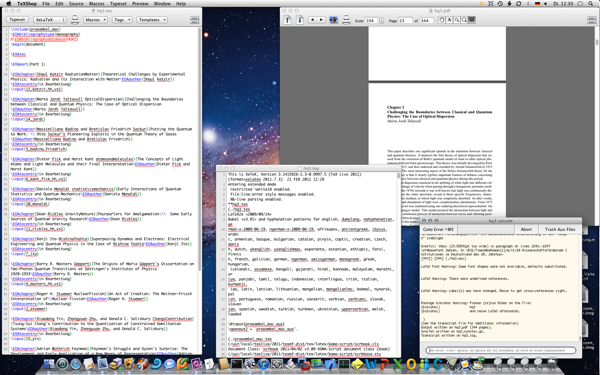Open the TeXShop menu
The height and width of the screenshot is (375, 600).
(x=26, y=3)
